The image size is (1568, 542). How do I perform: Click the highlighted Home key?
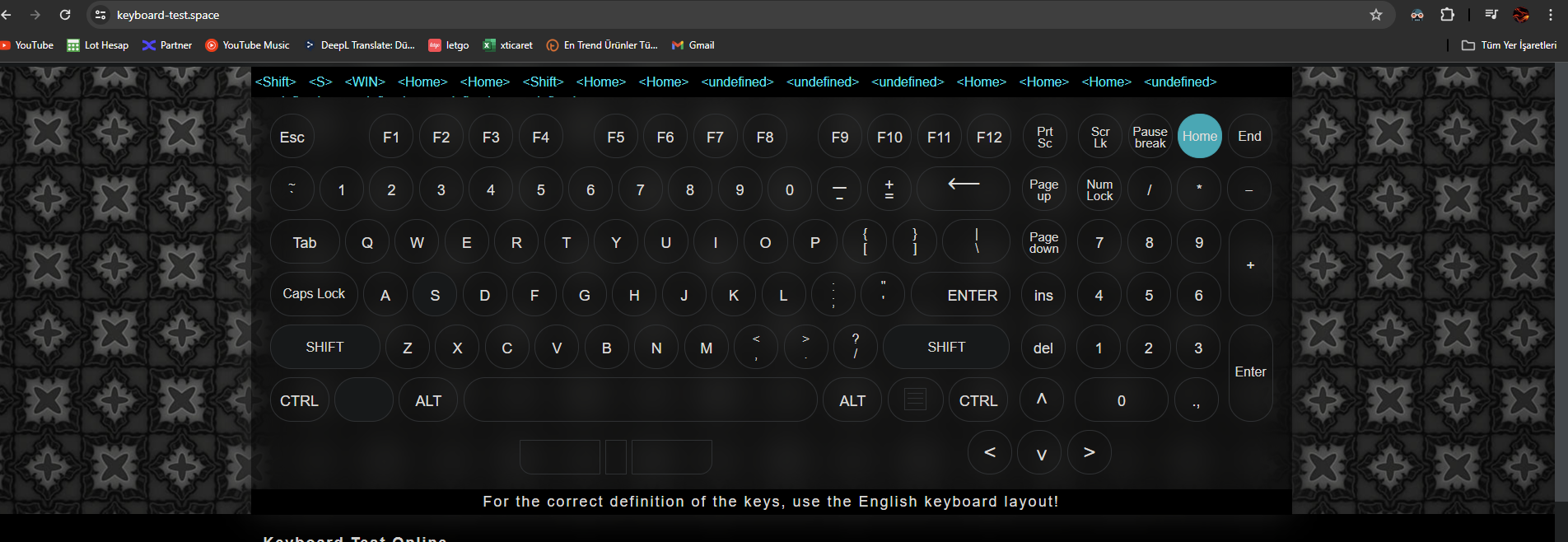pos(1200,136)
